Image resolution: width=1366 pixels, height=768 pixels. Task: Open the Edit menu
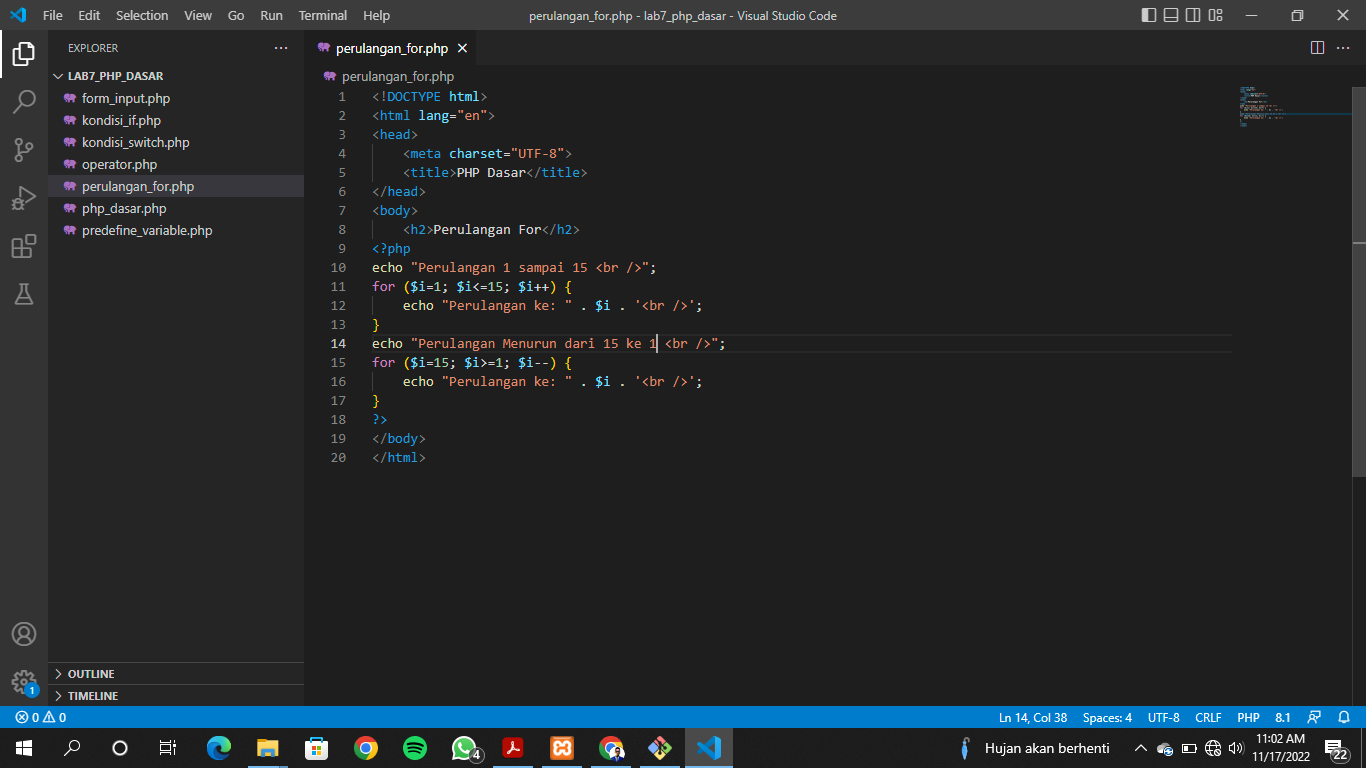(x=89, y=15)
